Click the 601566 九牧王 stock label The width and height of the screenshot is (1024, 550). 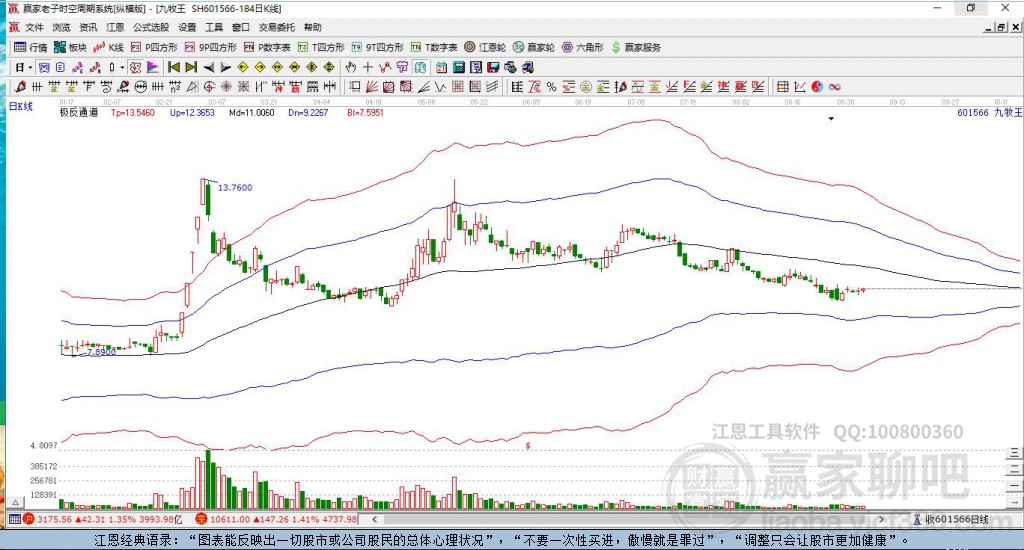tap(989, 112)
